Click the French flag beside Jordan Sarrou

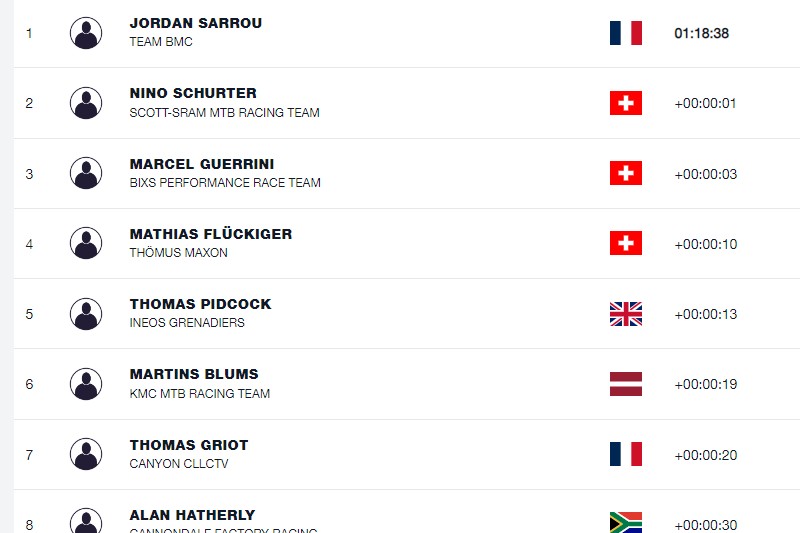626,33
